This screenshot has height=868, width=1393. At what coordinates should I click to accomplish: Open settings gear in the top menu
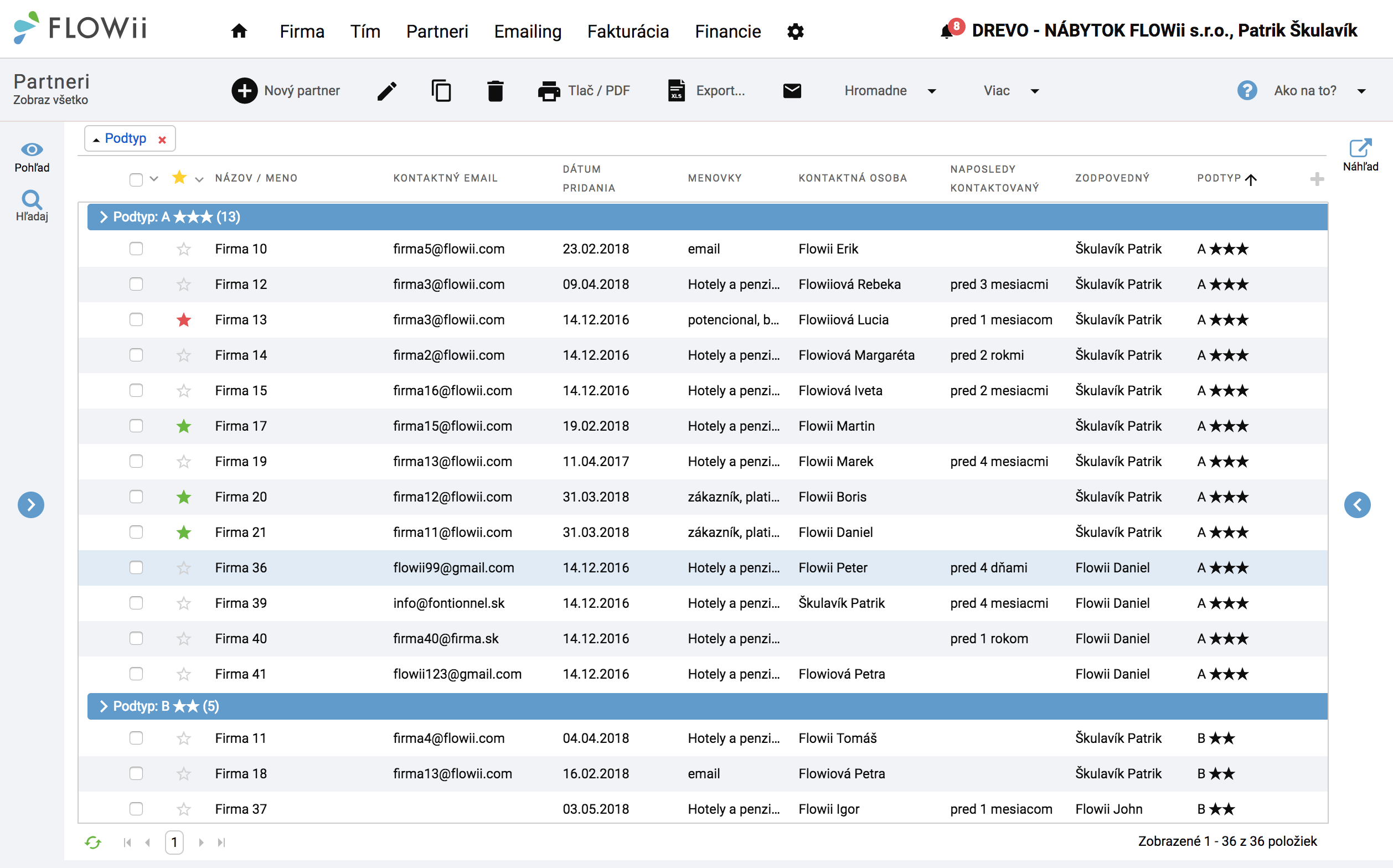coord(794,32)
